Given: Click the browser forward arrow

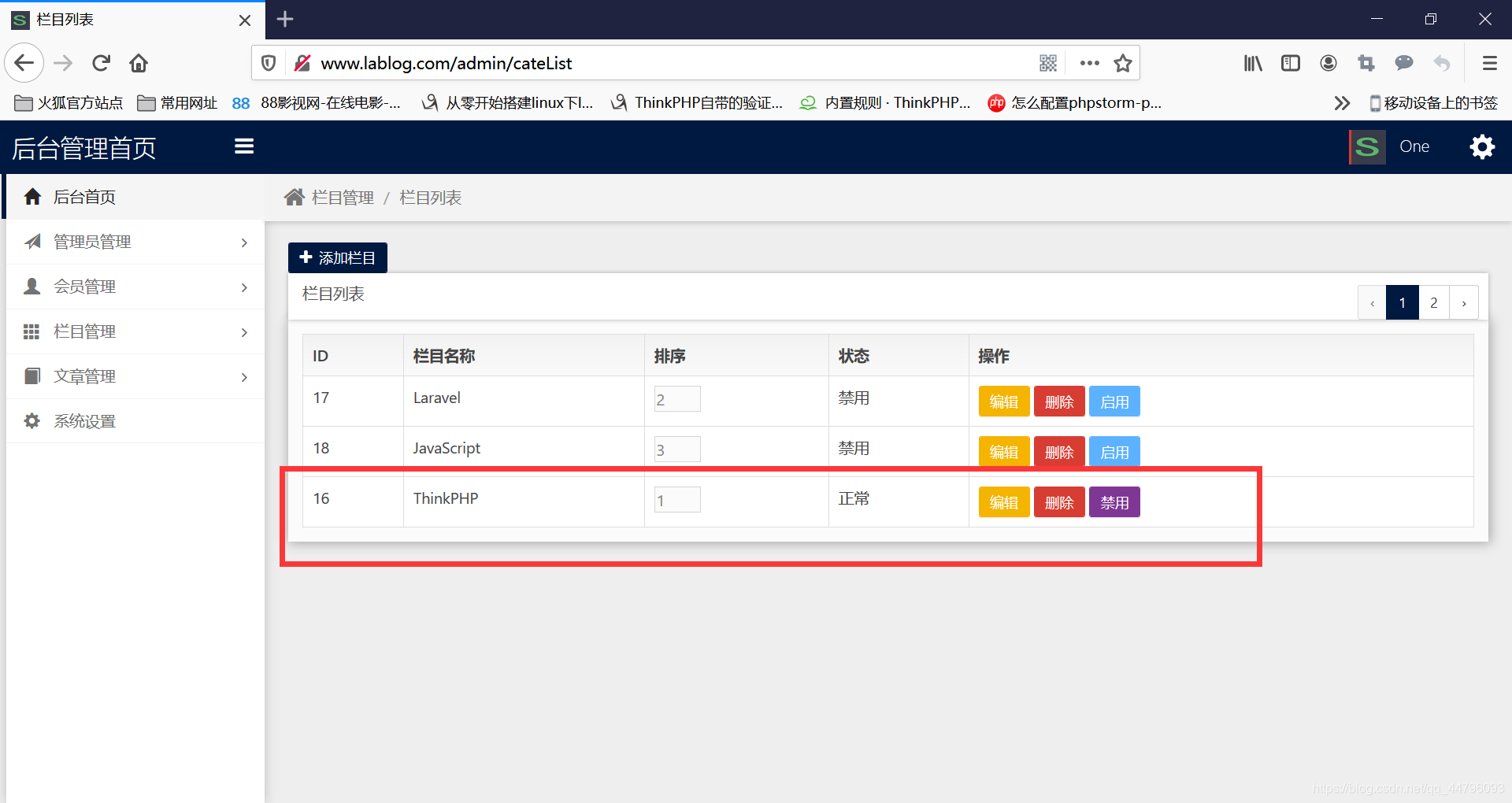Looking at the screenshot, I should pyautogui.click(x=63, y=63).
